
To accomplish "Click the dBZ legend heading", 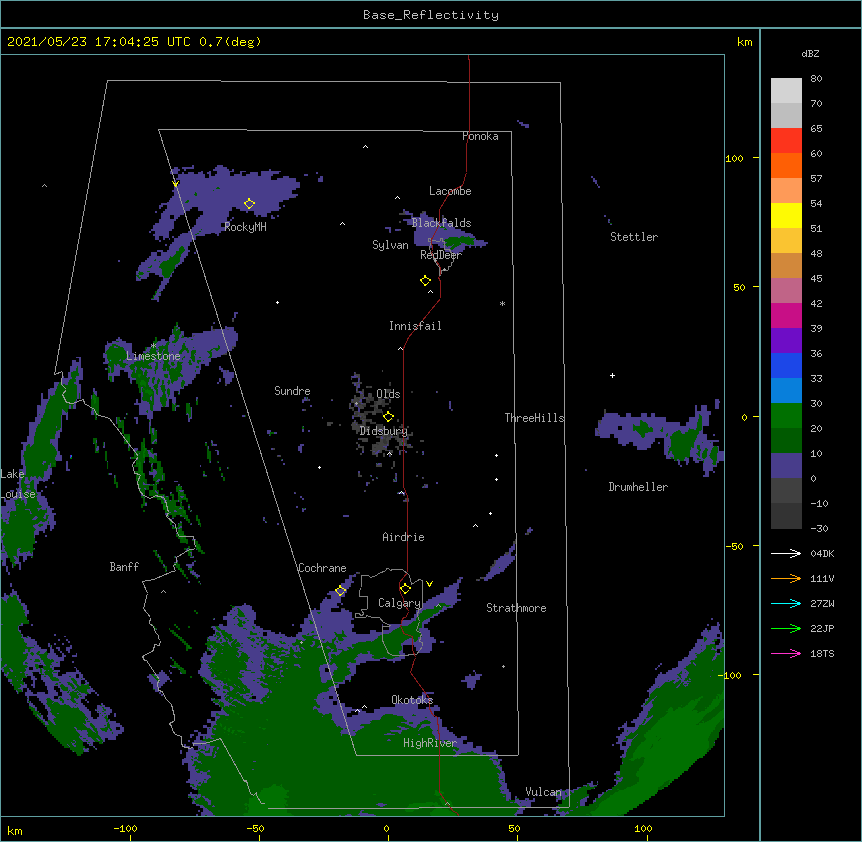I will (810, 54).
